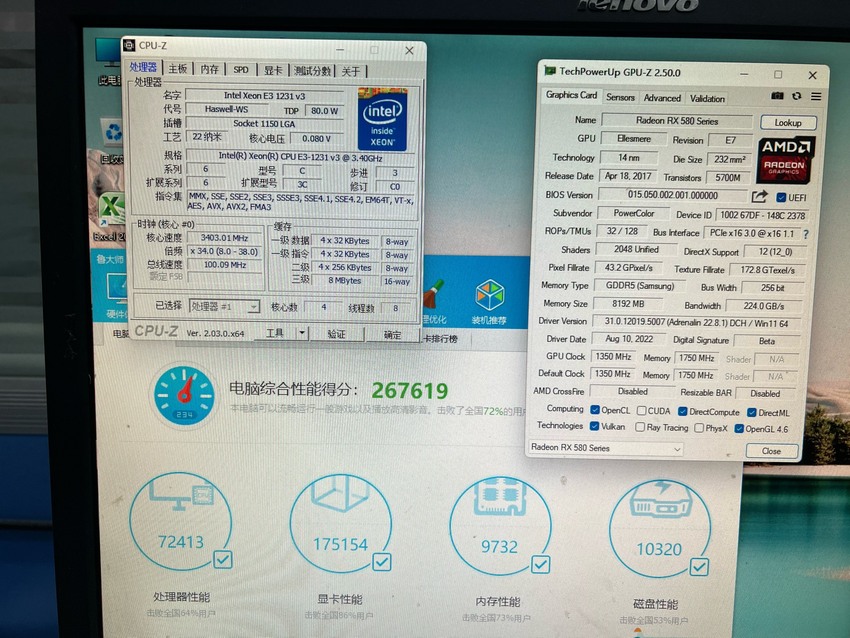
Task: Toggle the Ray Tracing checkbox
Action: (640, 427)
